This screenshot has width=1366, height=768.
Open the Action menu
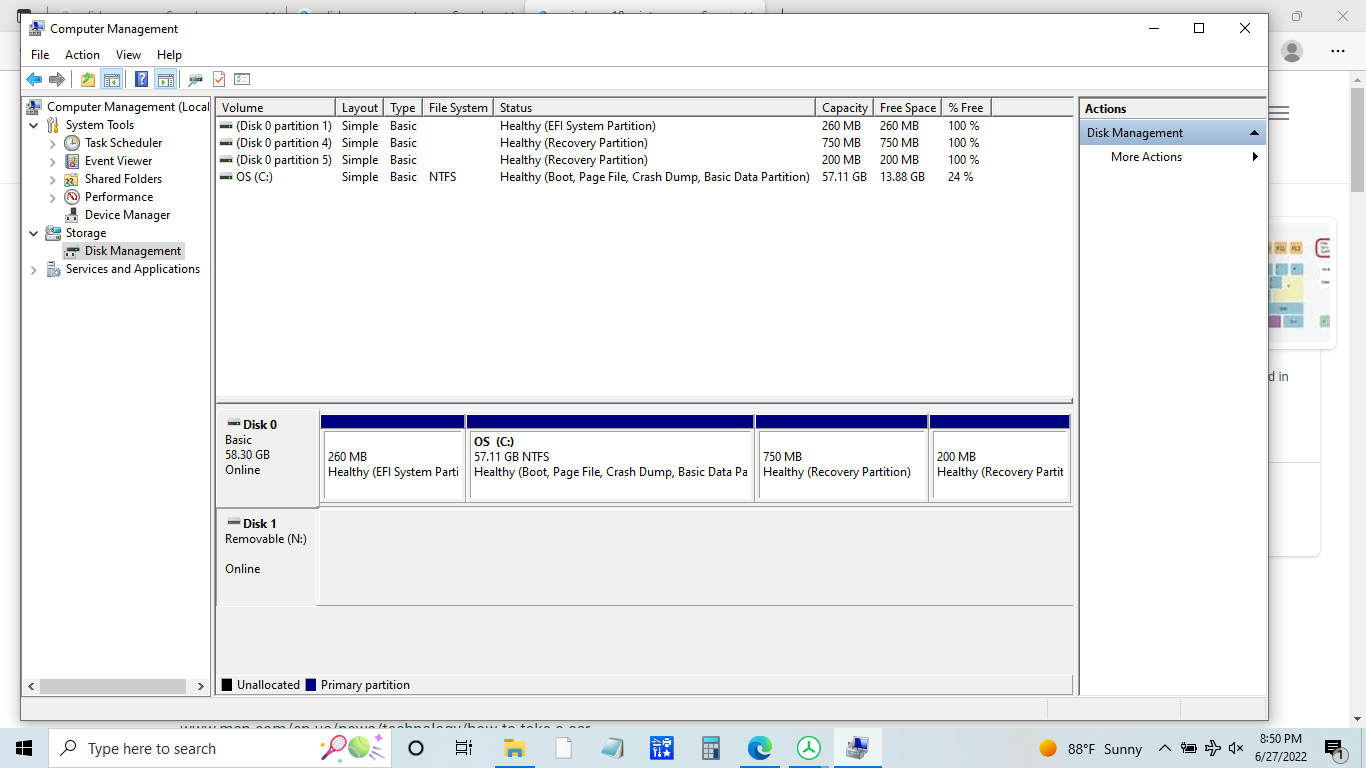tap(82, 55)
